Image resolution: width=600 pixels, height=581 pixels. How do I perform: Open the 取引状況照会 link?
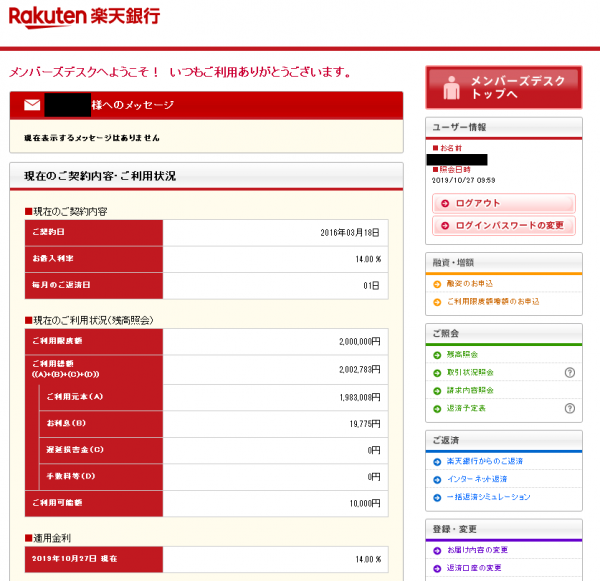470,372
